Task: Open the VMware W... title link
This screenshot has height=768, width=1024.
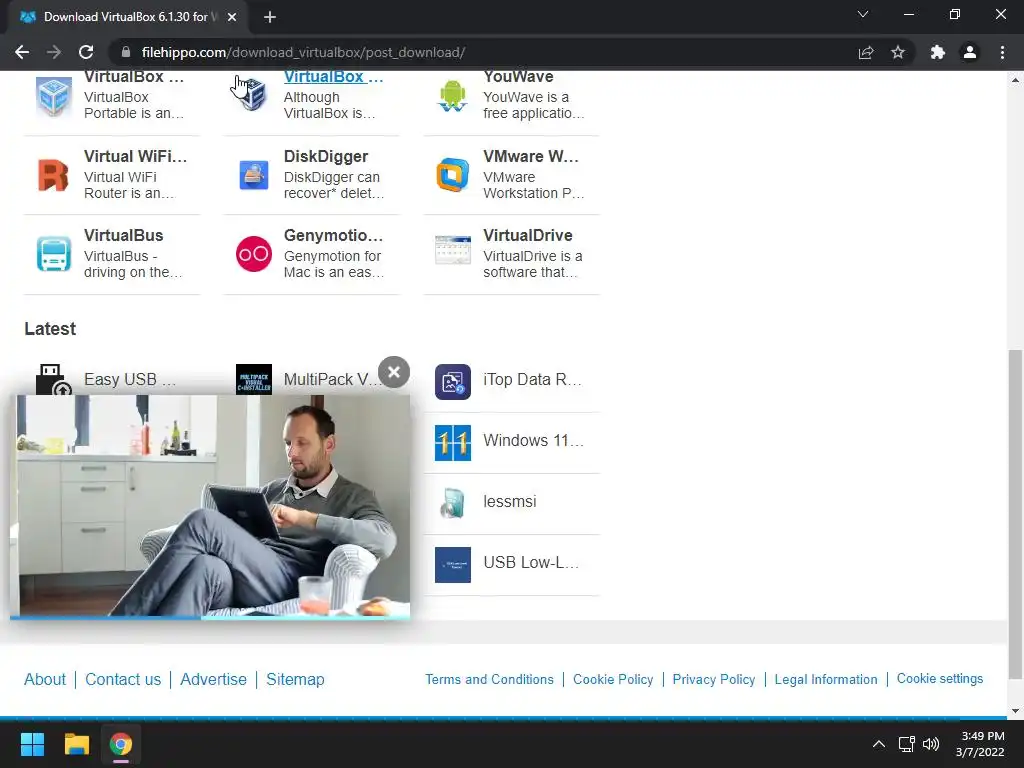Action: coord(531,157)
